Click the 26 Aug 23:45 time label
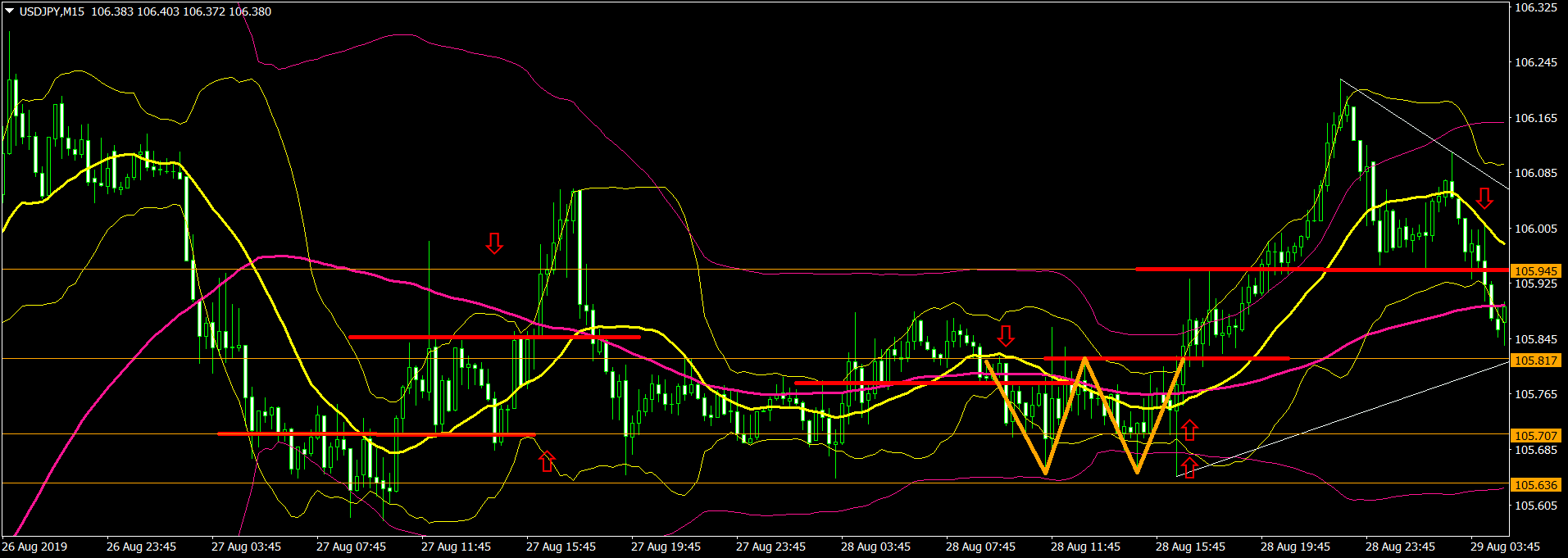Image resolution: width=1568 pixels, height=558 pixels. point(141,547)
